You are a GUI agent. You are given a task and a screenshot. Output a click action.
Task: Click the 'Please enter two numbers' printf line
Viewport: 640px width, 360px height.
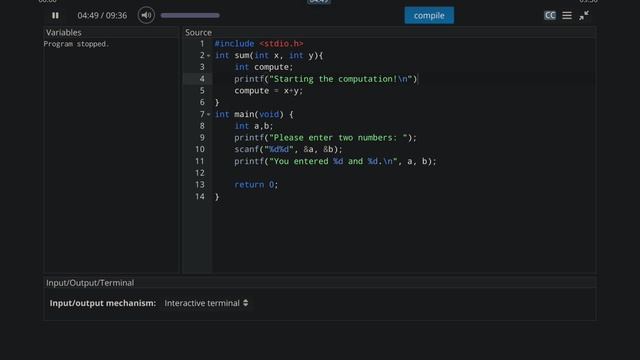(x=325, y=138)
